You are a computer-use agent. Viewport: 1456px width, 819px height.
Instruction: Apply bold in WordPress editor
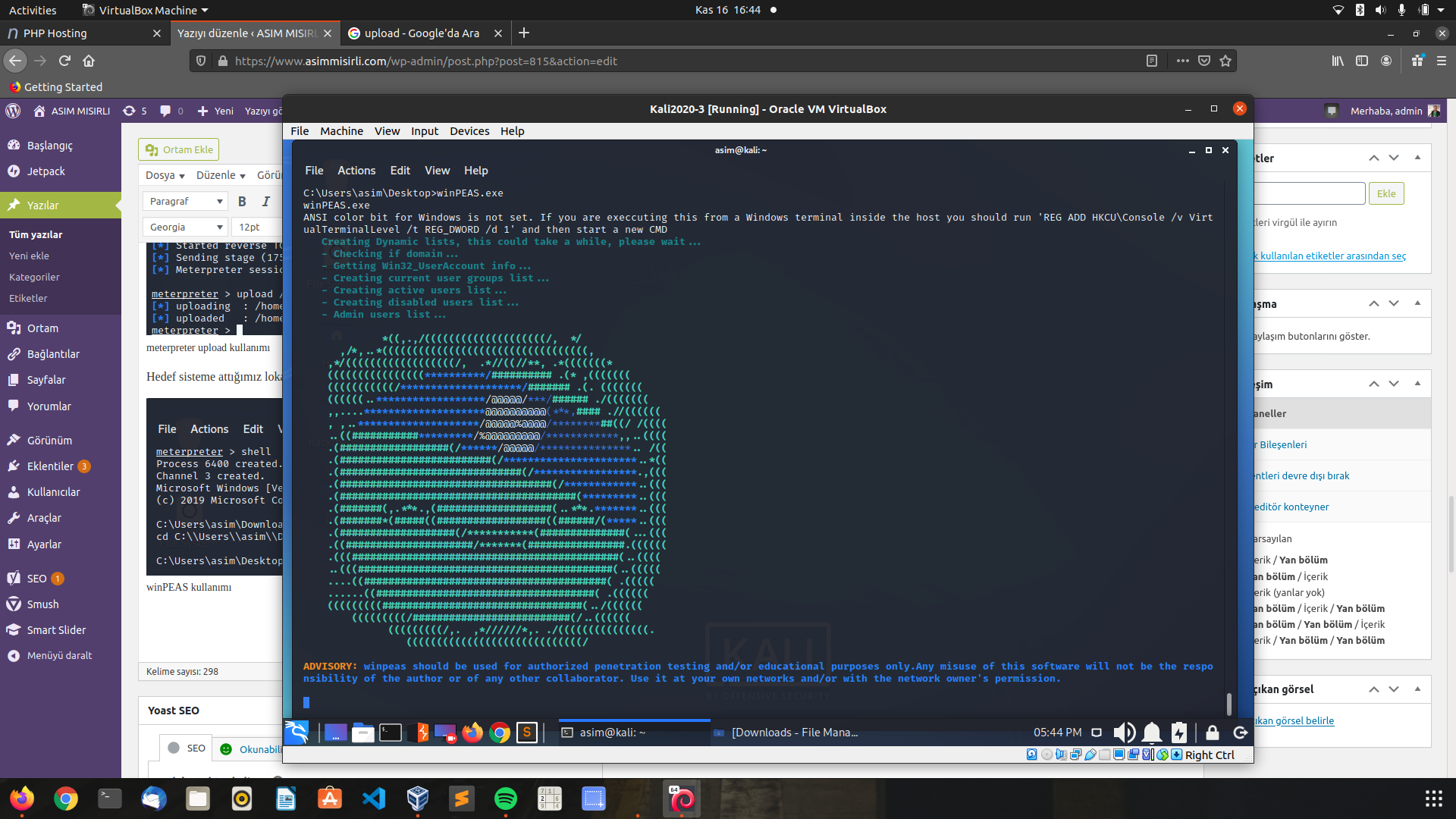point(242,201)
